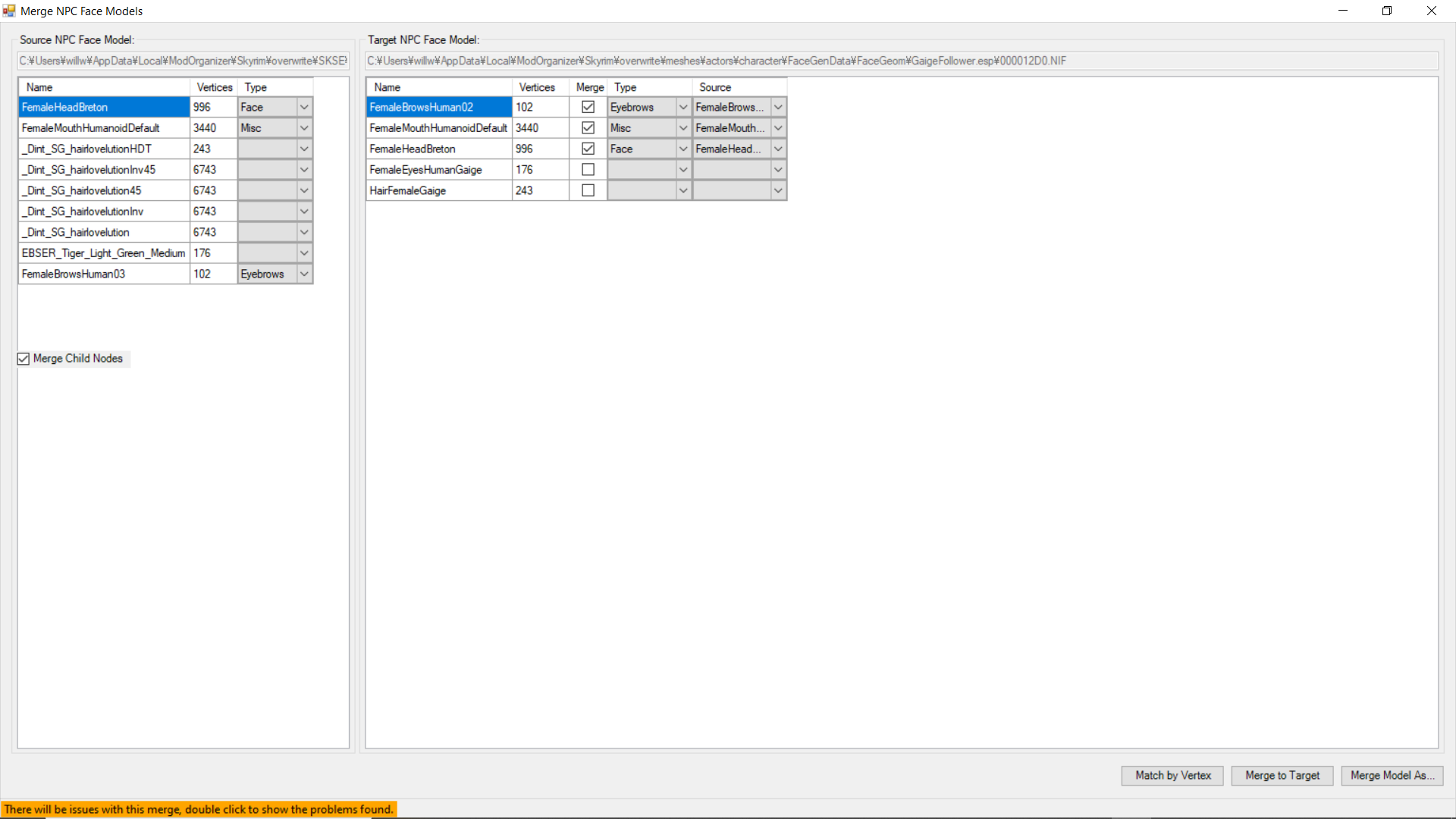Open Source dropdown for HairFemaleGaige

(778, 190)
